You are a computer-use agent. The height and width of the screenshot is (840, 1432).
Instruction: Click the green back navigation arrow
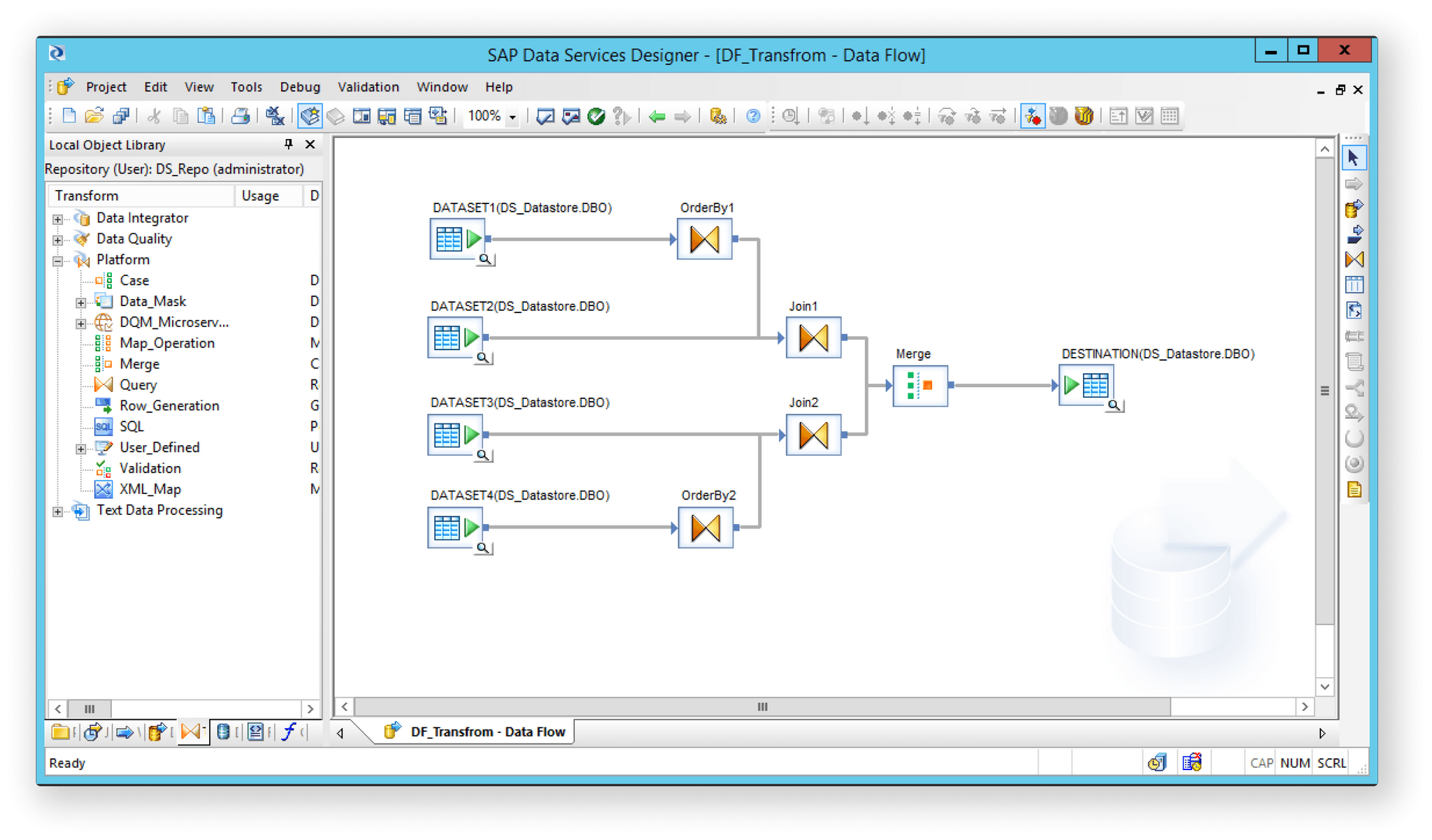point(656,116)
